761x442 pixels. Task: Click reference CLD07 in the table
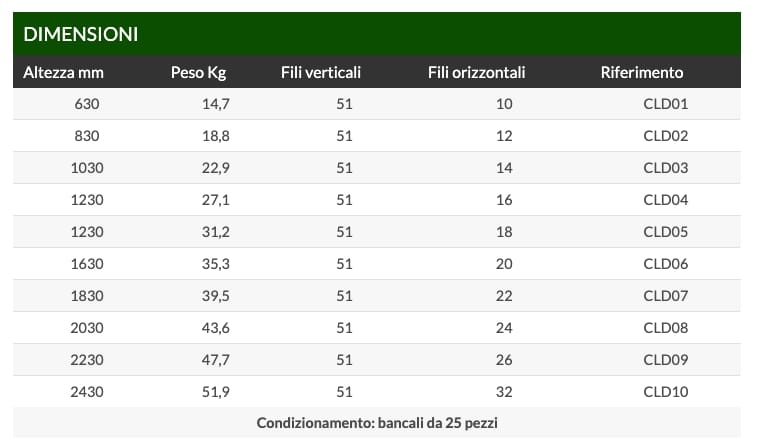666,296
